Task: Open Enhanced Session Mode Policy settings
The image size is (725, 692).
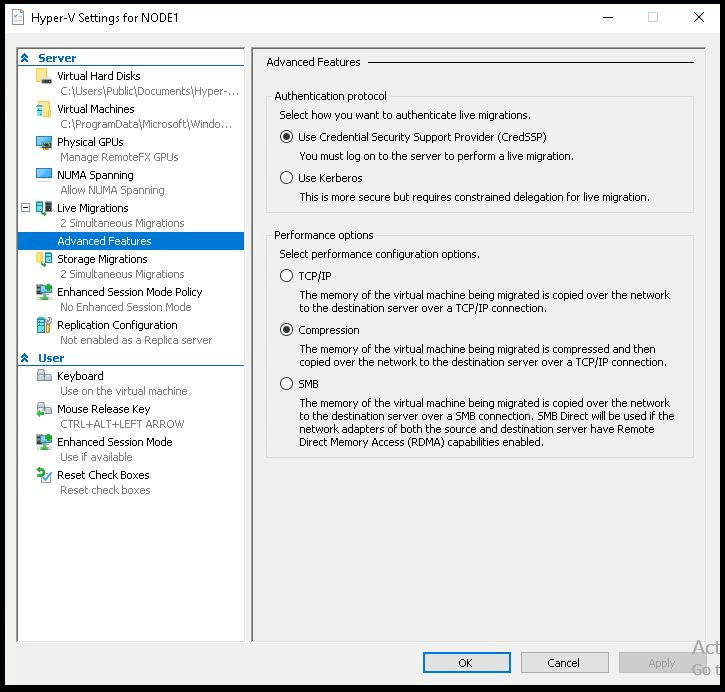Action: [130, 292]
